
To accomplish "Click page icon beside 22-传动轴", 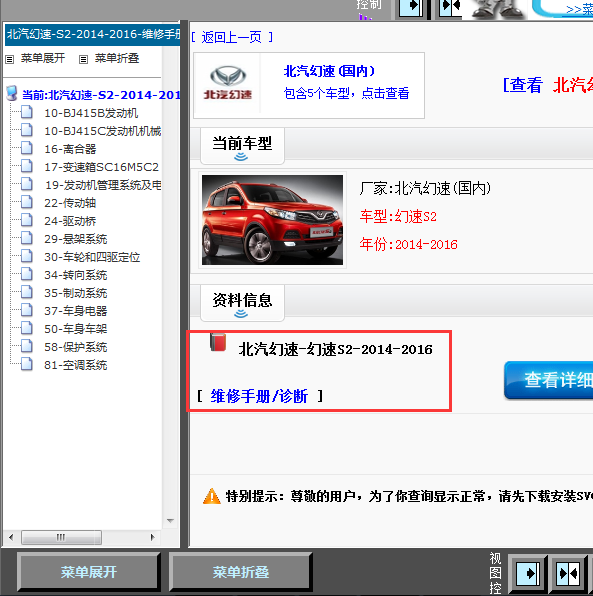I will 27,202.
